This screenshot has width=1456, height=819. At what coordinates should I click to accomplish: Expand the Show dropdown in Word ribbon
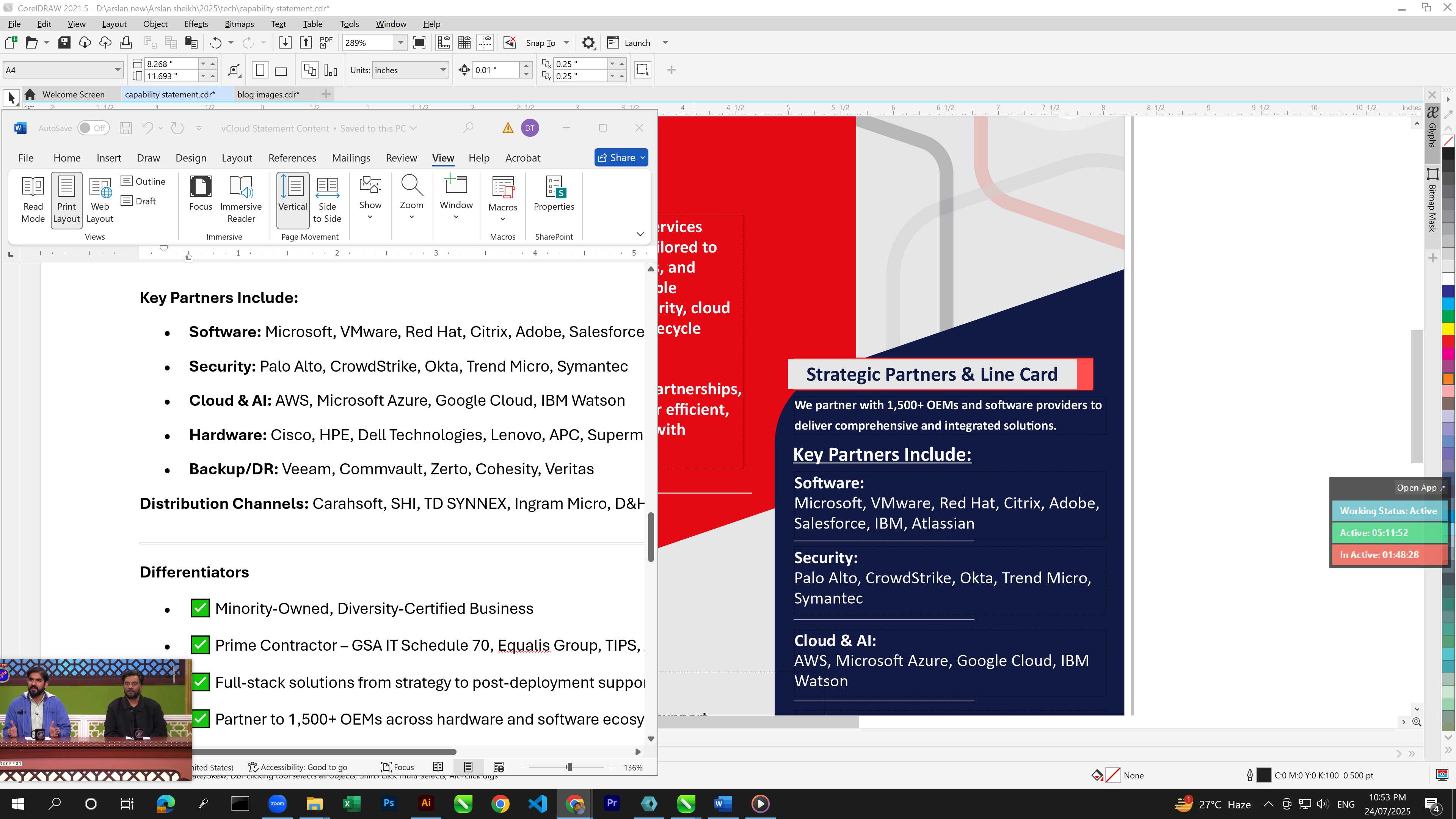370,217
